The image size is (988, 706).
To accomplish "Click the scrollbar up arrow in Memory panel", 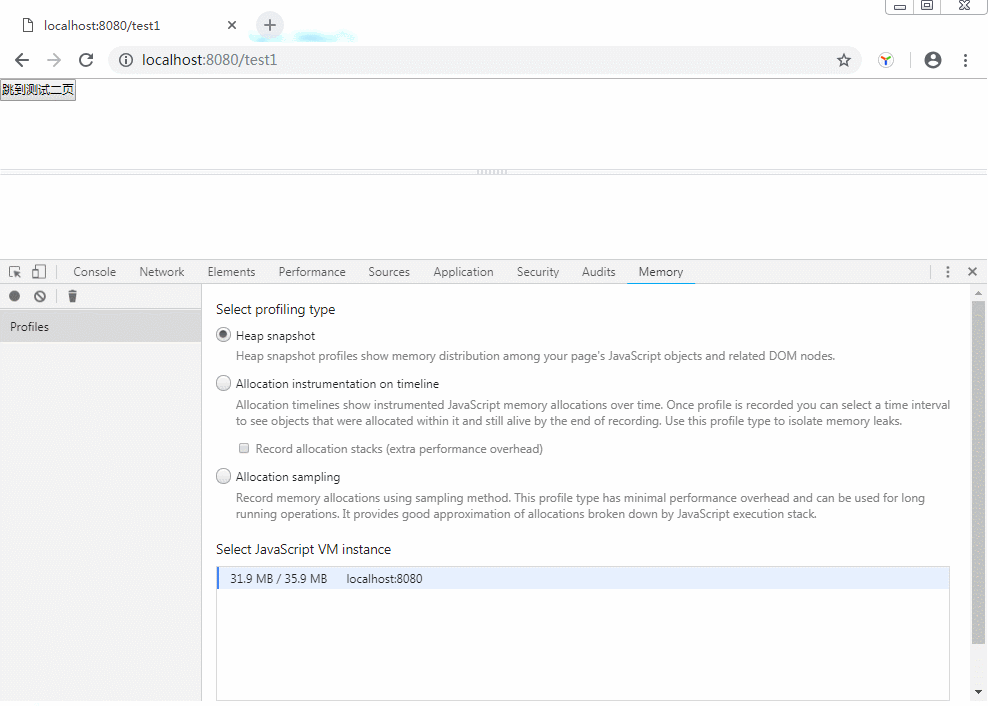I will (978, 293).
